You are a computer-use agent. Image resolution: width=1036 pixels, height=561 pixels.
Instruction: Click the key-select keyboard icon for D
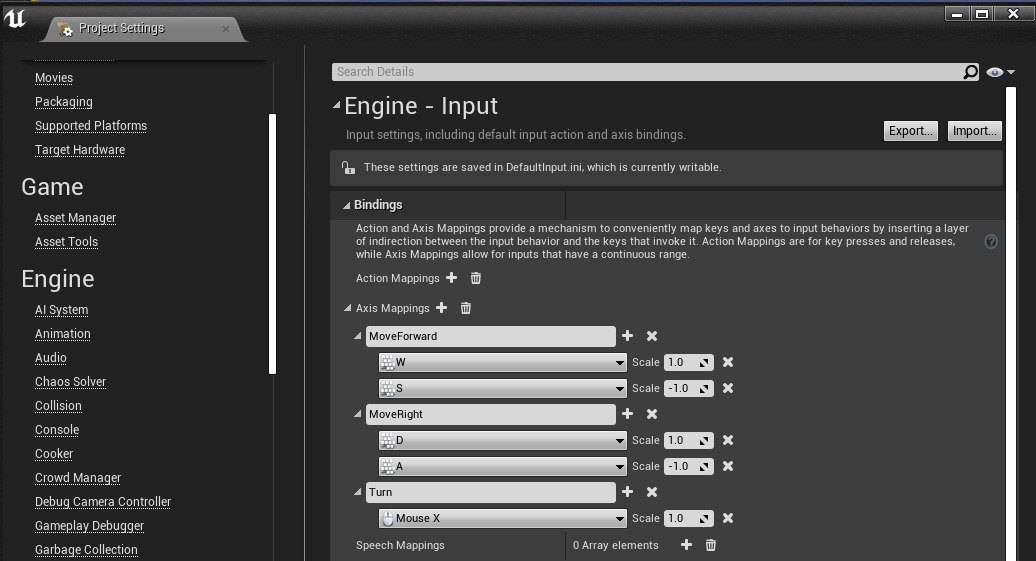pos(388,440)
